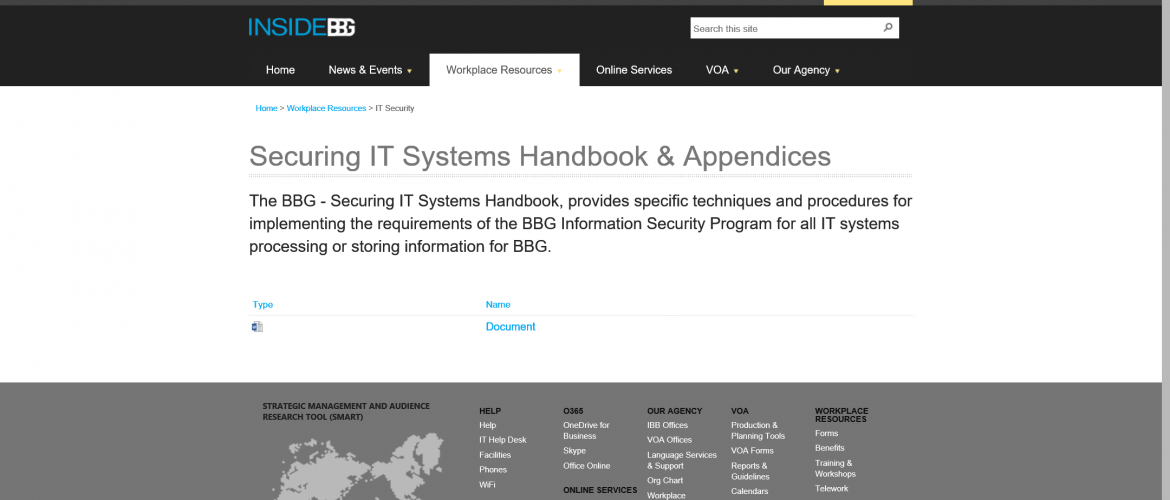This screenshot has height=500, width=1170.
Task: Open the Skype footer link
Action: (575, 451)
